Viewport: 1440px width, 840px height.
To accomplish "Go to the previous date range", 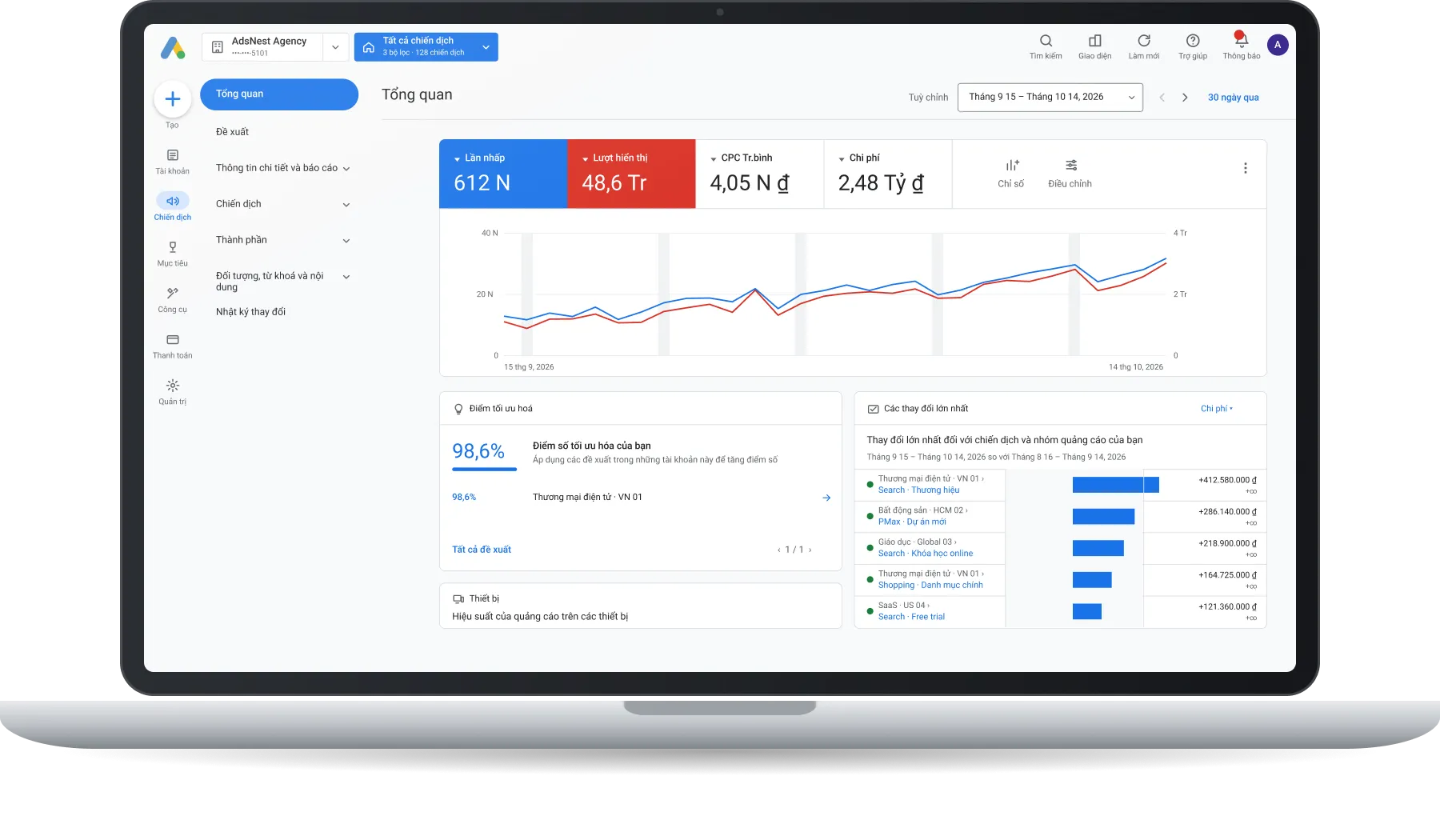I will pos(1162,98).
